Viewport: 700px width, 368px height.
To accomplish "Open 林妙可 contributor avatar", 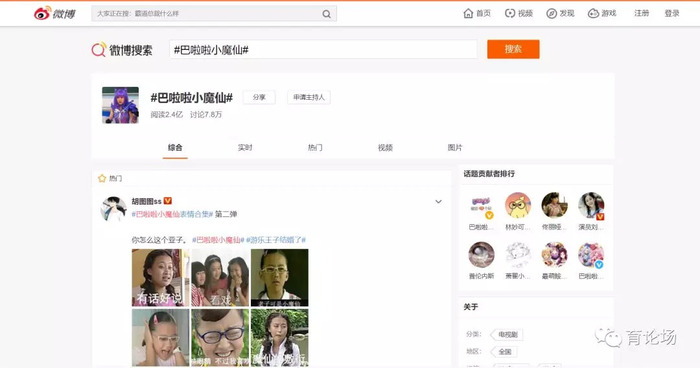I will pos(518,205).
